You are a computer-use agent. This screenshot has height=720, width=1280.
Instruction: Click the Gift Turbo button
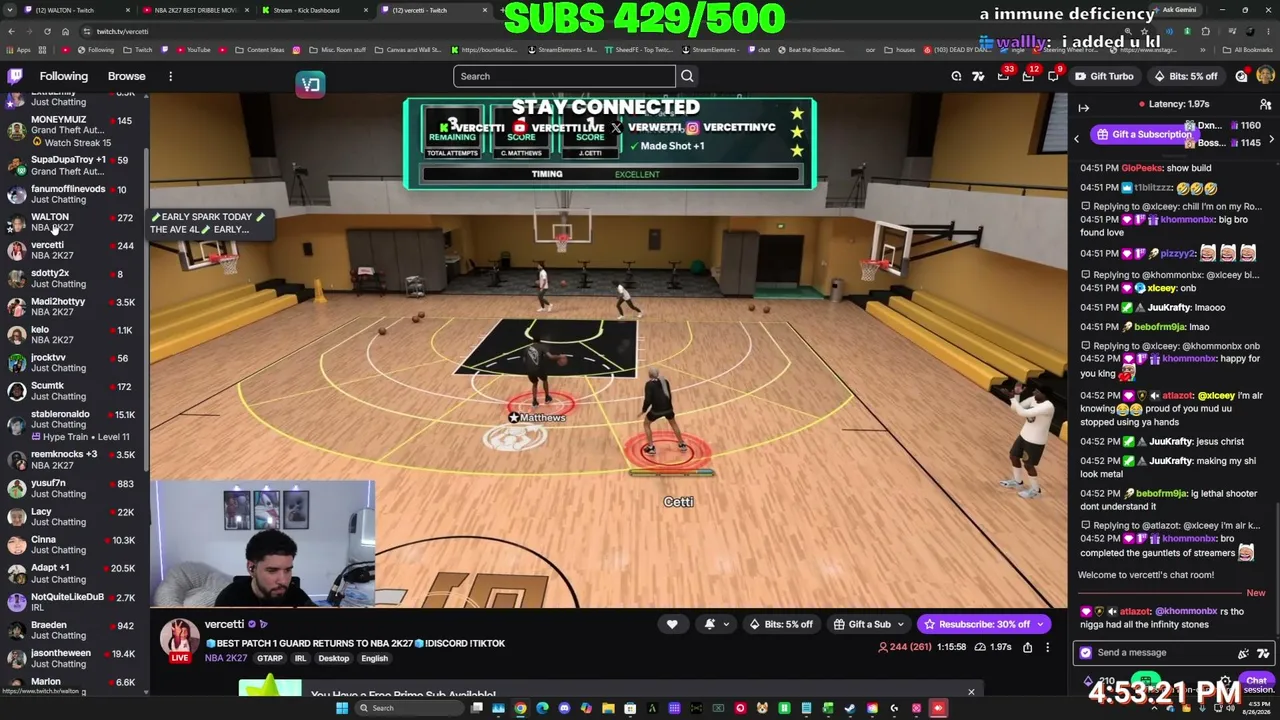click(x=1104, y=76)
